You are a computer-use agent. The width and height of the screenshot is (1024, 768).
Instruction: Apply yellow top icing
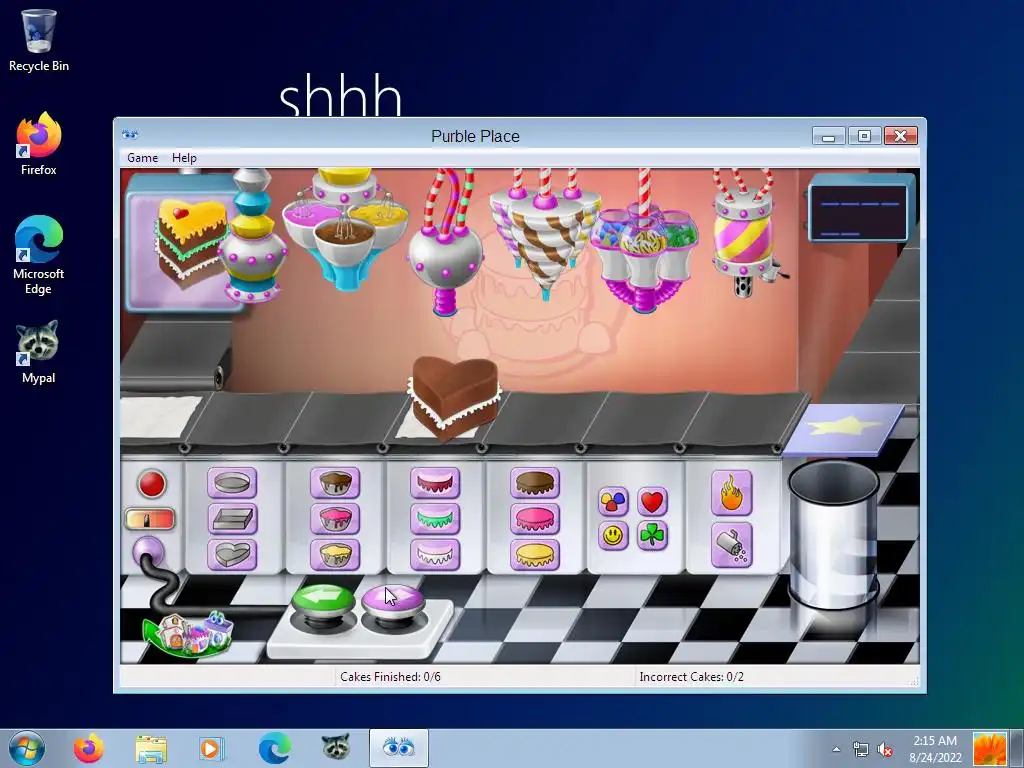coord(535,555)
